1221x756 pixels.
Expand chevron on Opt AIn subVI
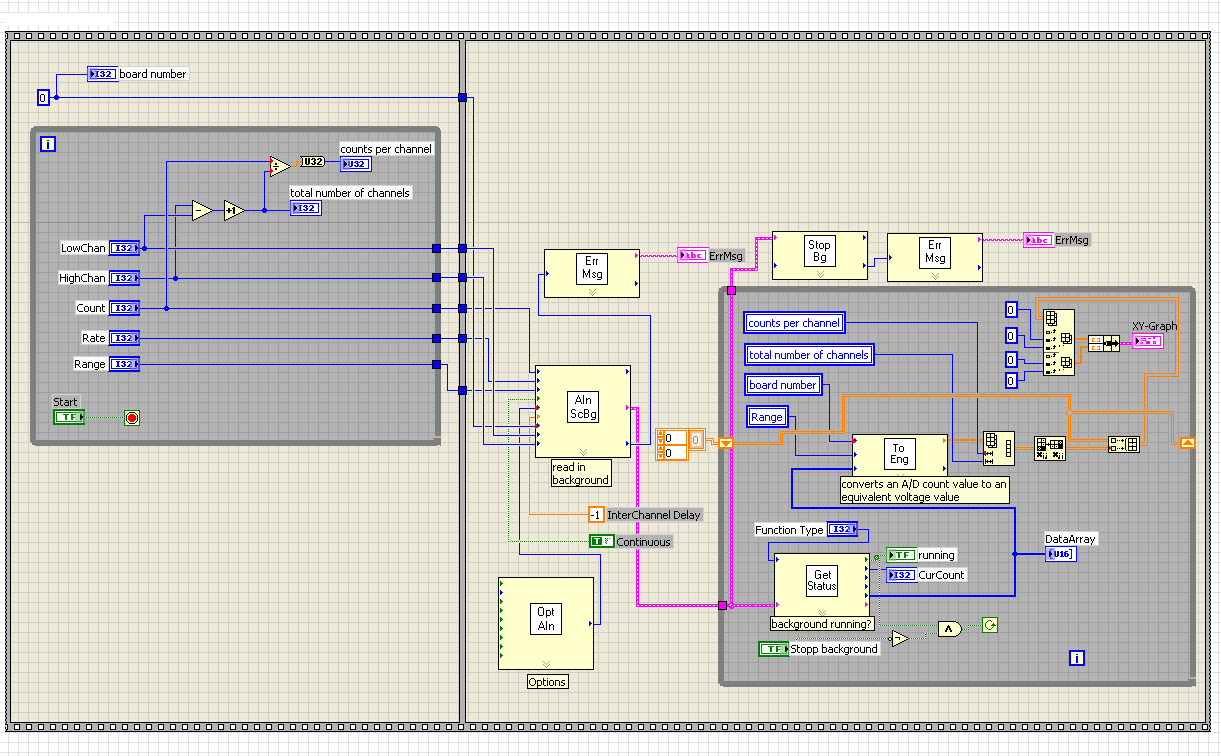(x=546, y=663)
